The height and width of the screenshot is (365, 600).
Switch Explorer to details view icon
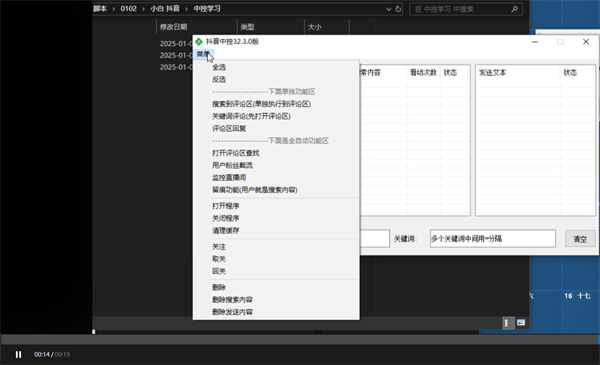[x=507, y=323]
